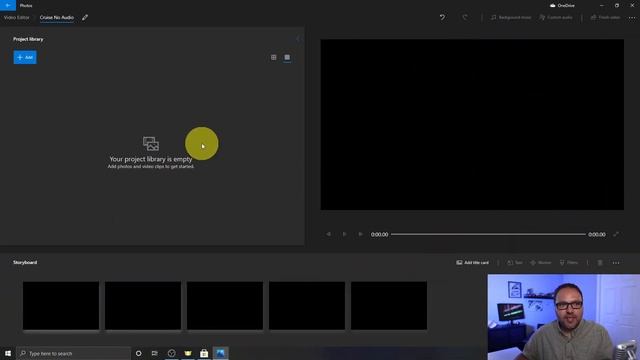Open the Video Editor breadcrumb
Image resolution: width=640 pixels, height=360 pixels.
tap(17, 18)
